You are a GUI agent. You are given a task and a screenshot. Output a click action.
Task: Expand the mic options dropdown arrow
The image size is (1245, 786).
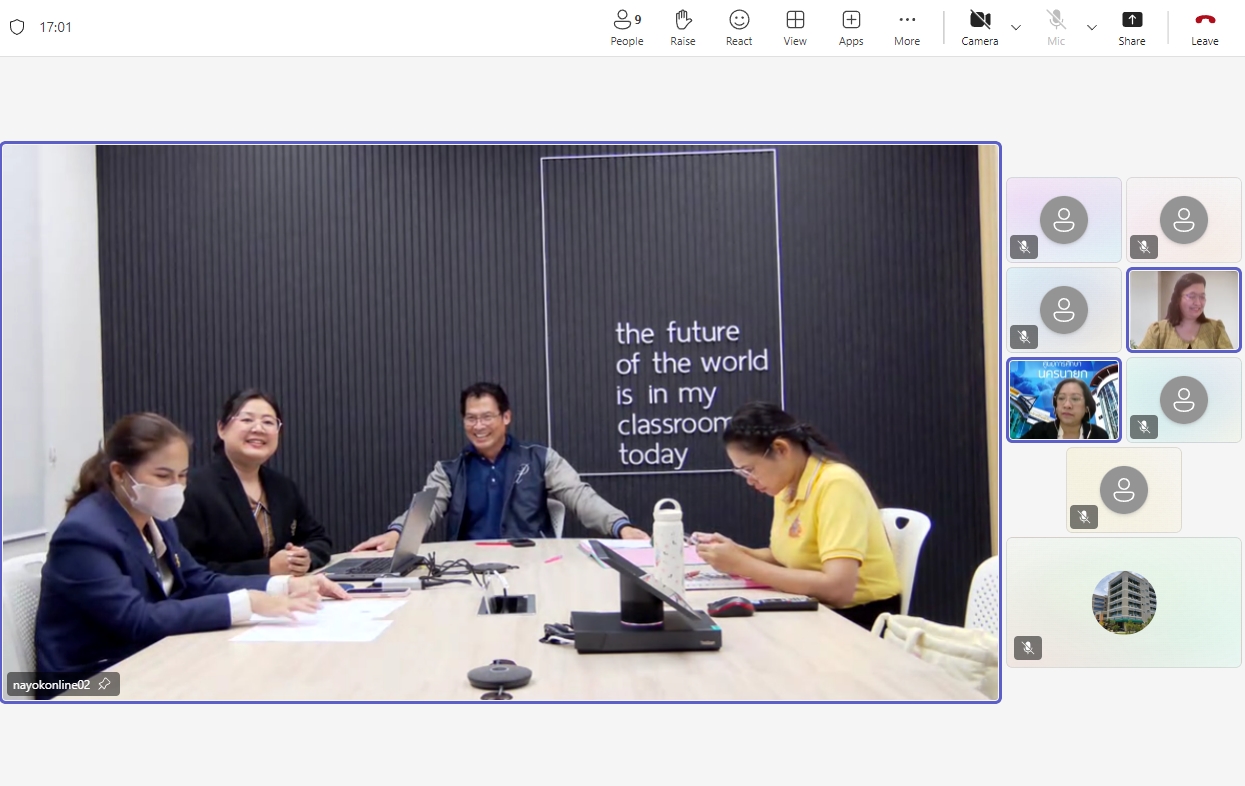pyautogui.click(x=1092, y=27)
